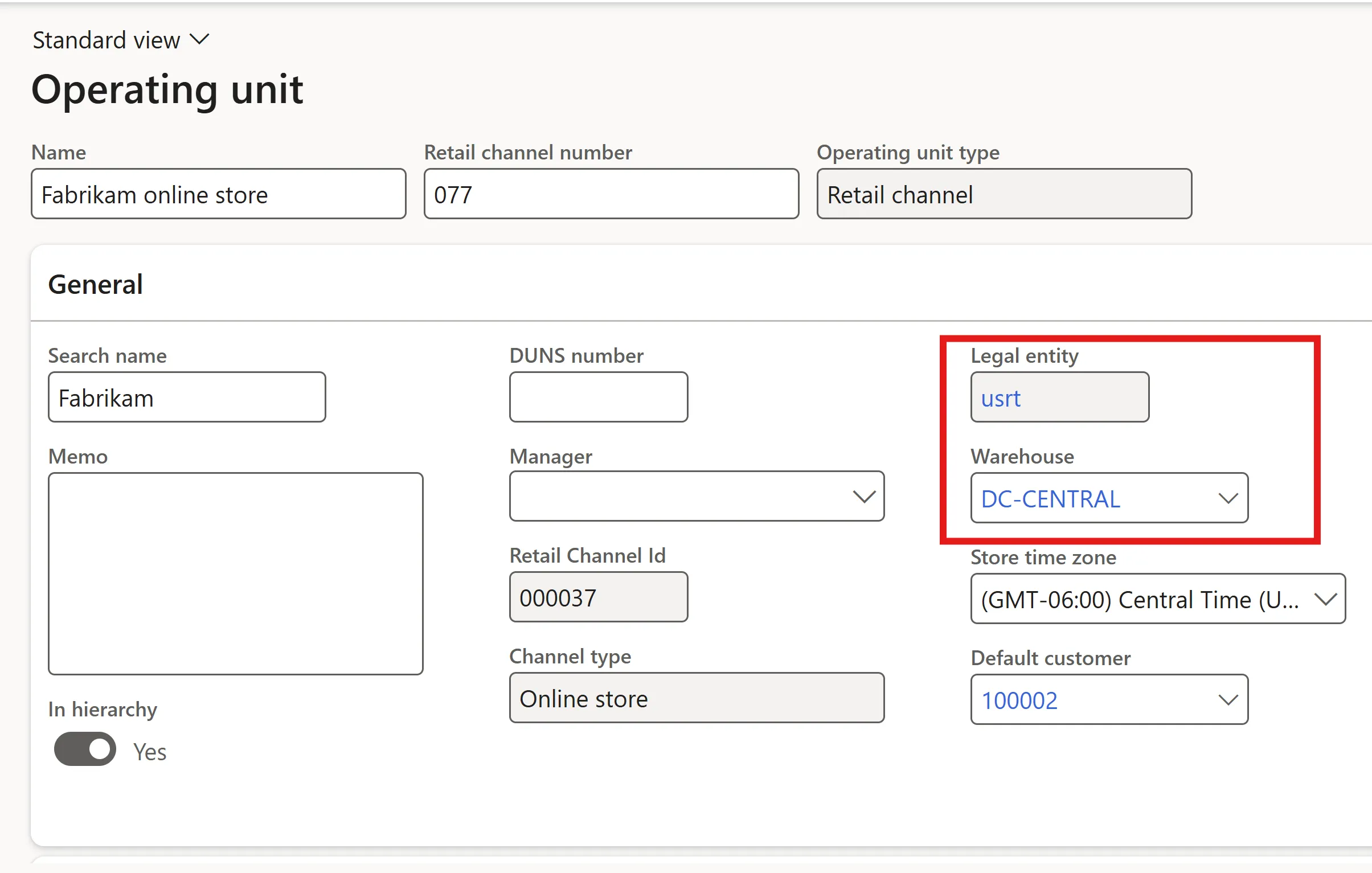Click the Manager combo box field
This screenshot has height=873, width=1372.
(697, 497)
